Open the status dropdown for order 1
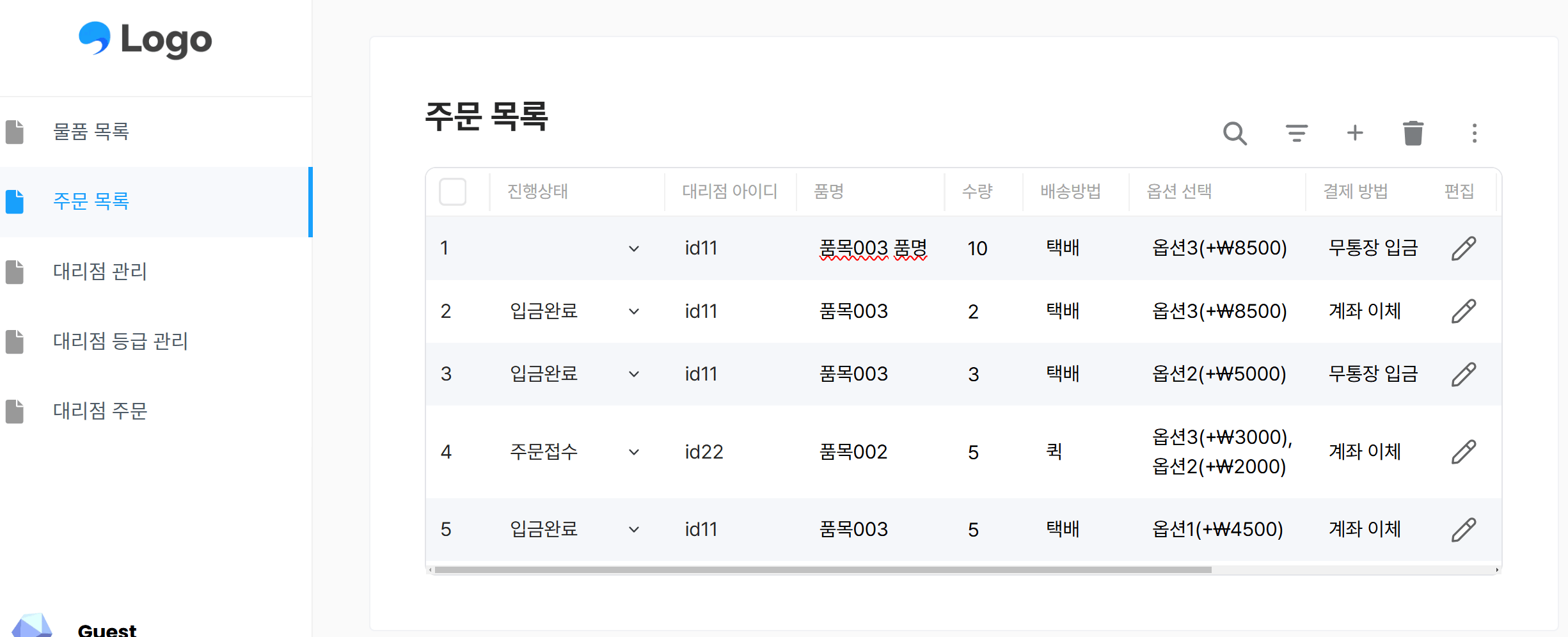 pyautogui.click(x=634, y=248)
